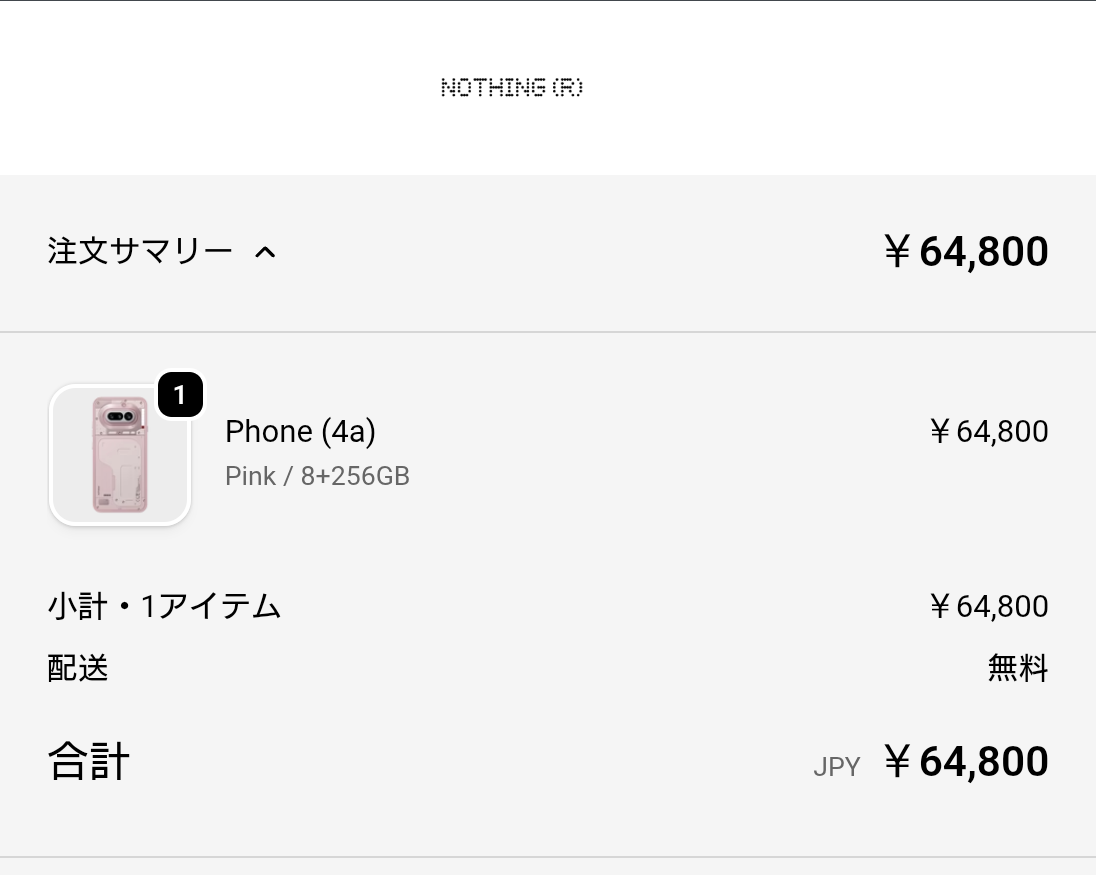Click the Phone (4a) product name

(x=300, y=431)
